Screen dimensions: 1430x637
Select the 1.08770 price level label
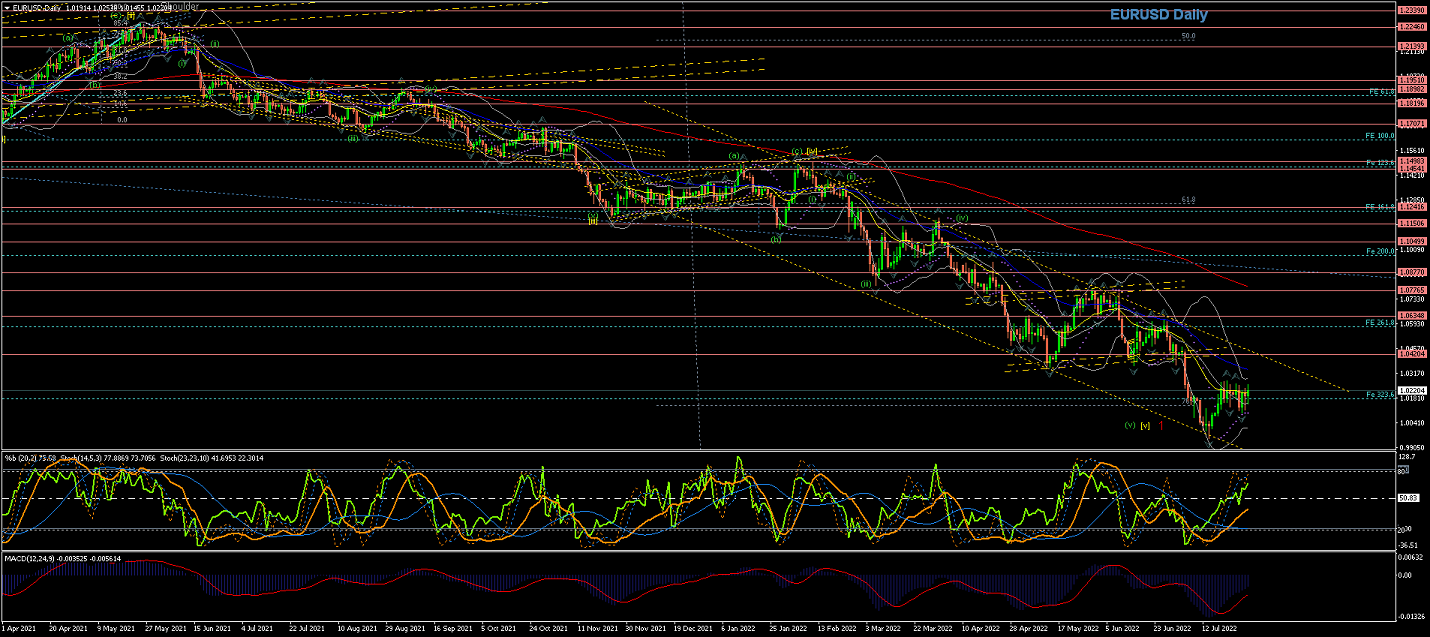(1411, 272)
